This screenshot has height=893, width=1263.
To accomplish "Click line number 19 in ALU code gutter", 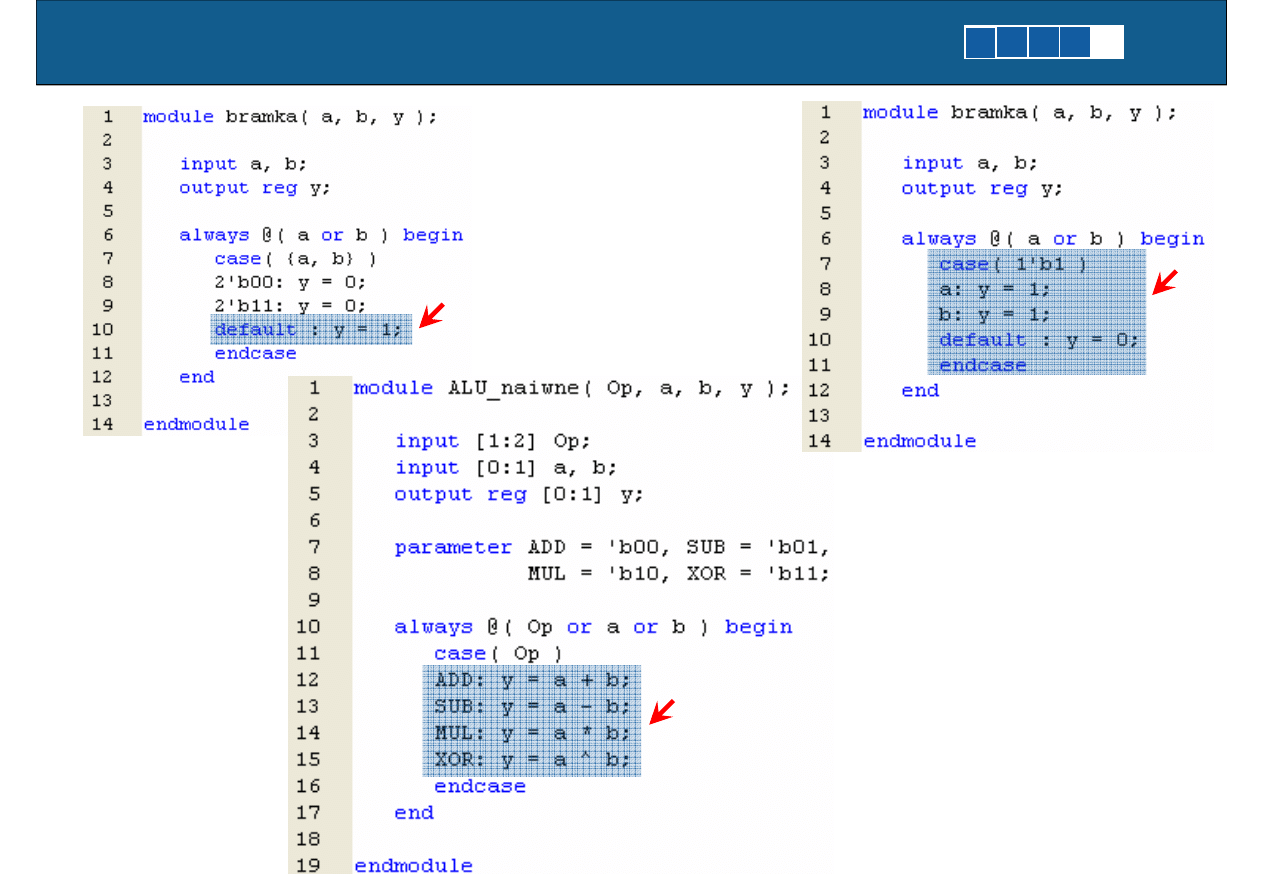I will click(x=307, y=865).
